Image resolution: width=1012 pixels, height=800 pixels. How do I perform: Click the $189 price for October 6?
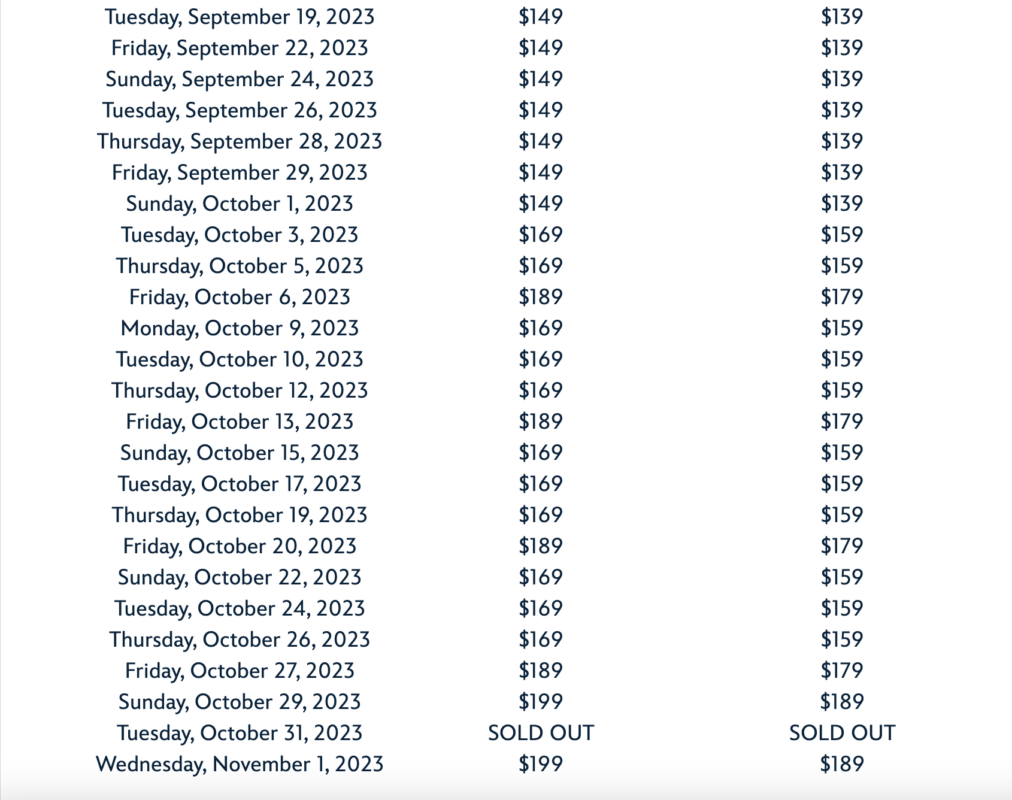point(540,297)
